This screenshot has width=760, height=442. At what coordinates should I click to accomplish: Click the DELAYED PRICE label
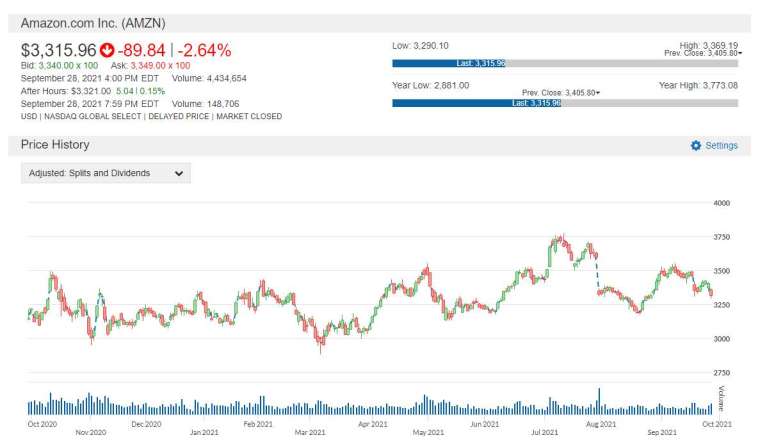pos(178,116)
